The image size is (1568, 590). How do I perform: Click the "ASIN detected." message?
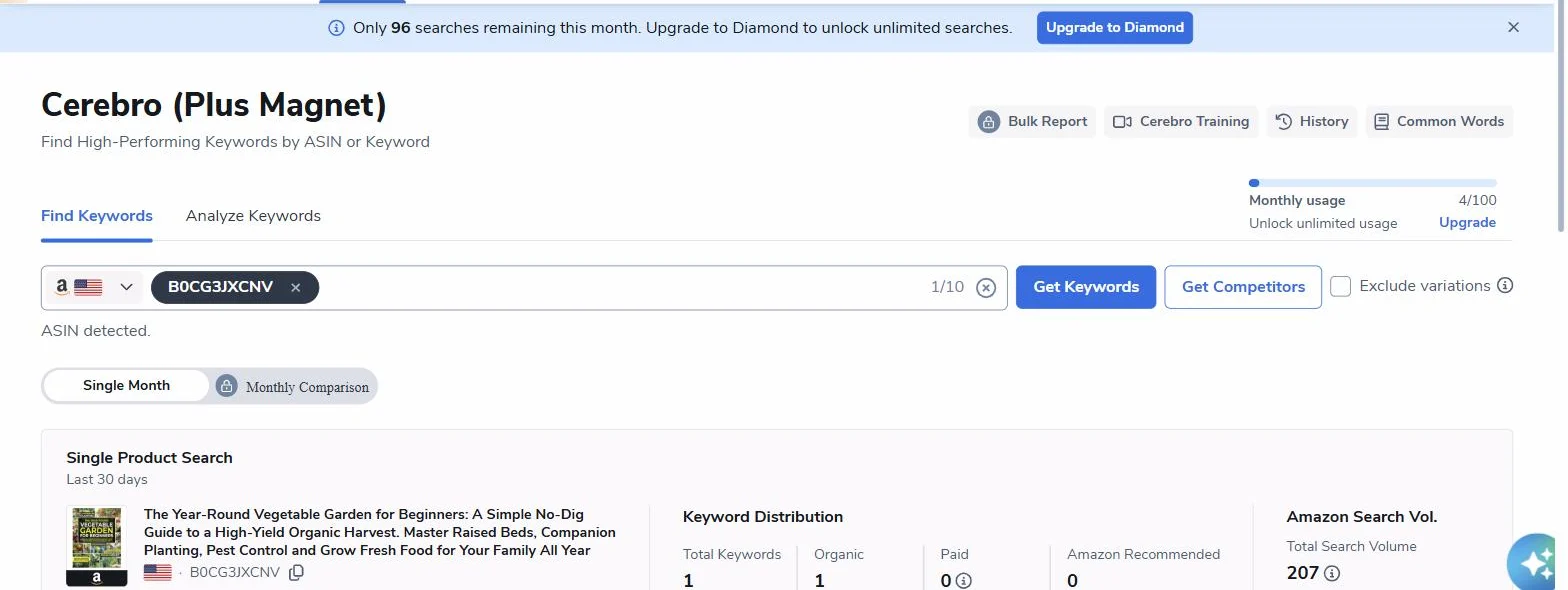coord(96,331)
